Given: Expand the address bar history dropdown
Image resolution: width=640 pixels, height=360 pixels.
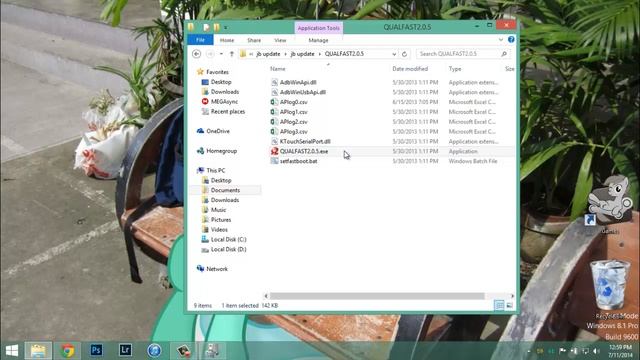Looking at the screenshot, I should tap(394, 54).
